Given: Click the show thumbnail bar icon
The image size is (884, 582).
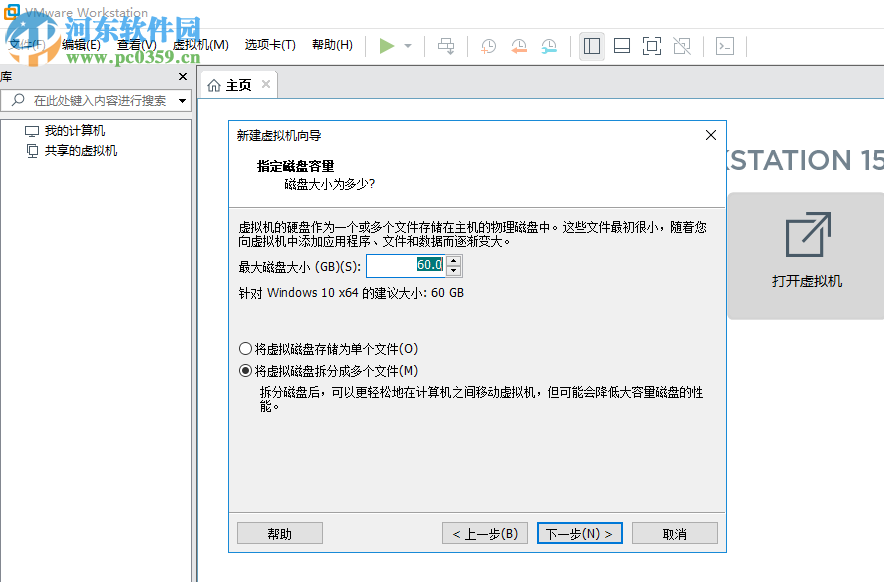Looking at the screenshot, I should [621, 45].
